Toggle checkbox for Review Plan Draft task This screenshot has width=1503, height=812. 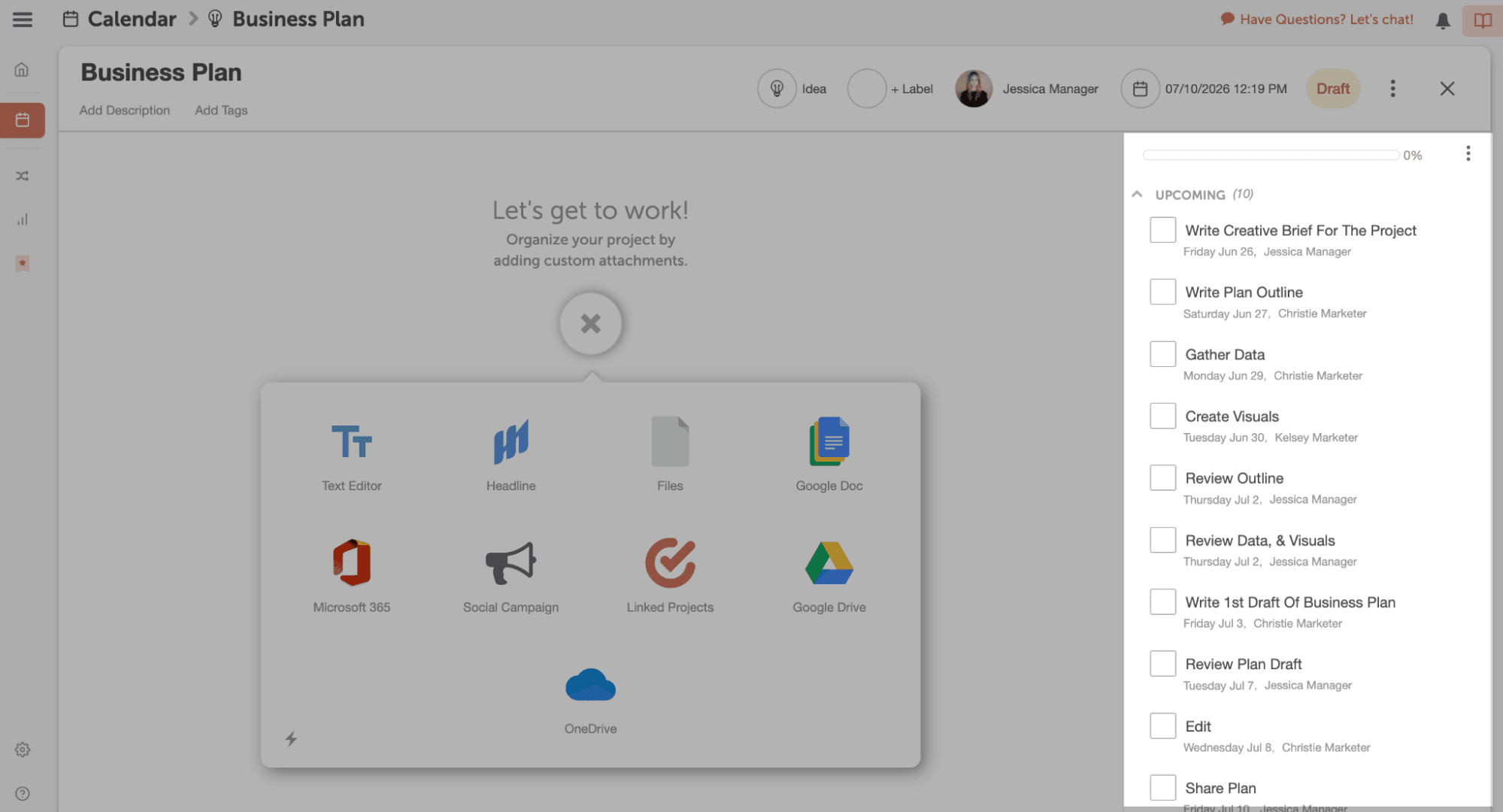pos(1163,663)
